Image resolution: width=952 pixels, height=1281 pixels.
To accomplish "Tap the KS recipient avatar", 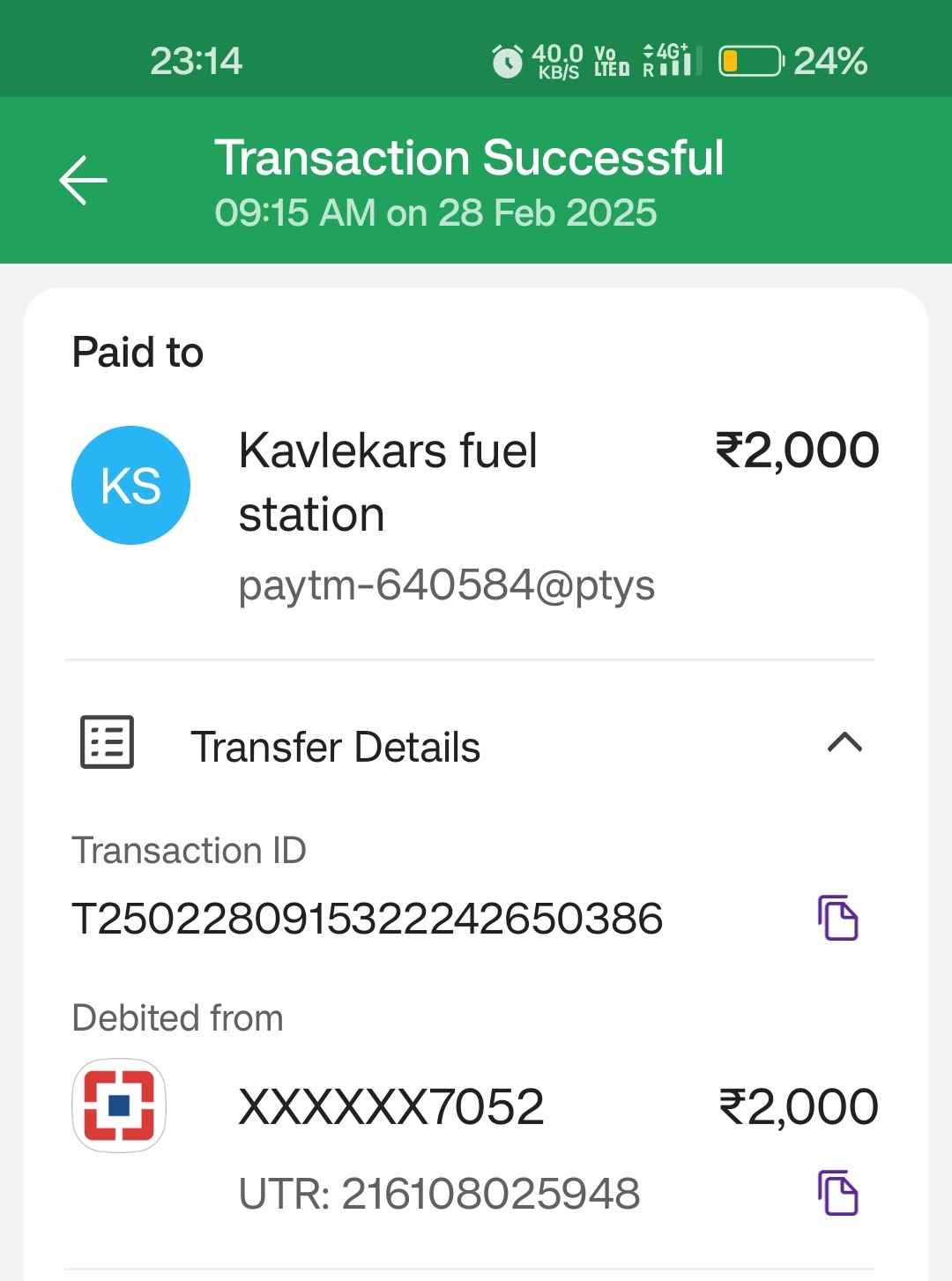I will point(130,485).
